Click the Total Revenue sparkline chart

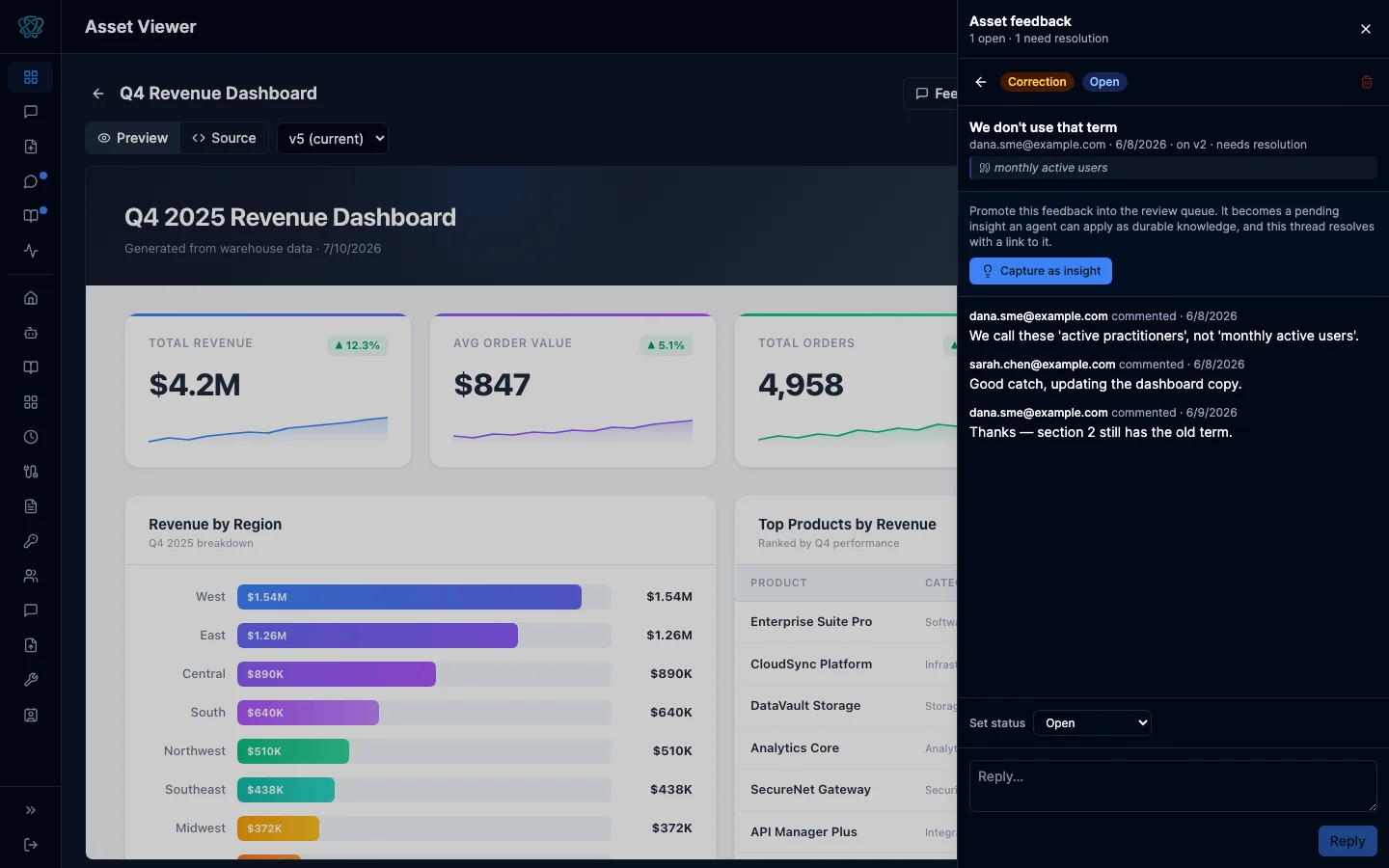pyautogui.click(x=268, y=429)
